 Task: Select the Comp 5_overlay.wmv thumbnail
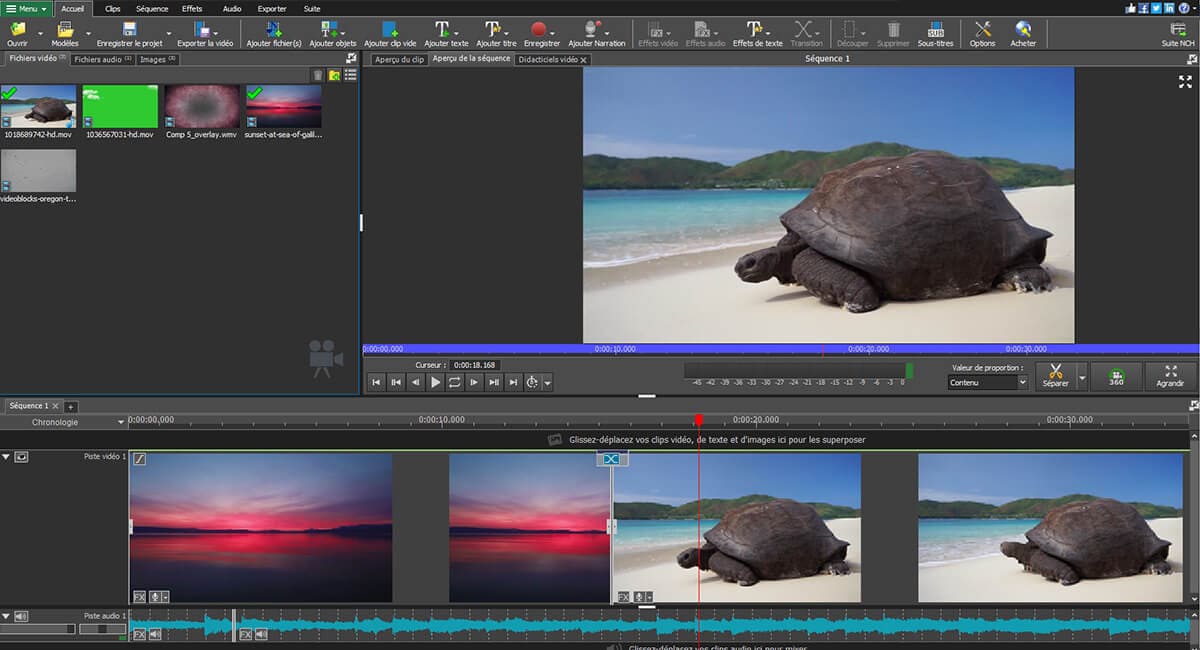pyautogui.click(x=202, y=107)
